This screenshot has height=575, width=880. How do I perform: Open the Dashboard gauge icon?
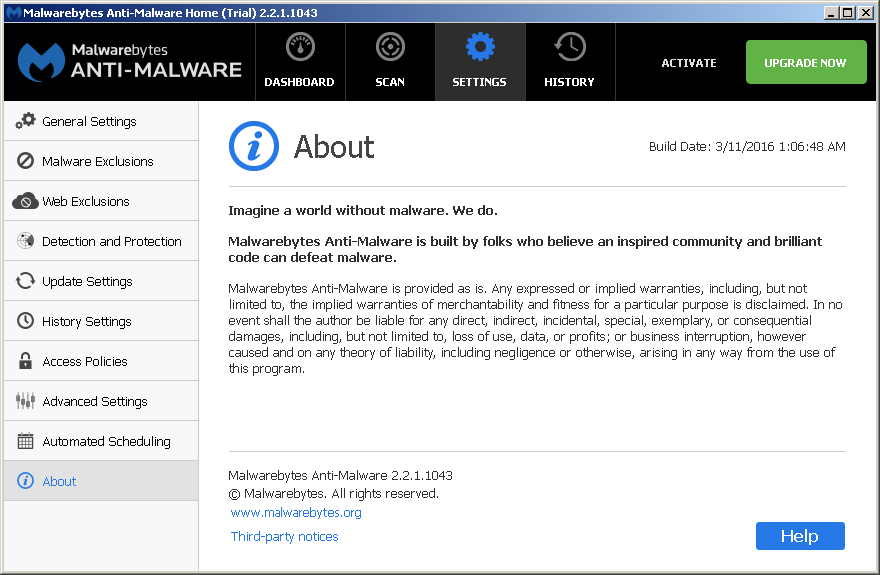299,47
